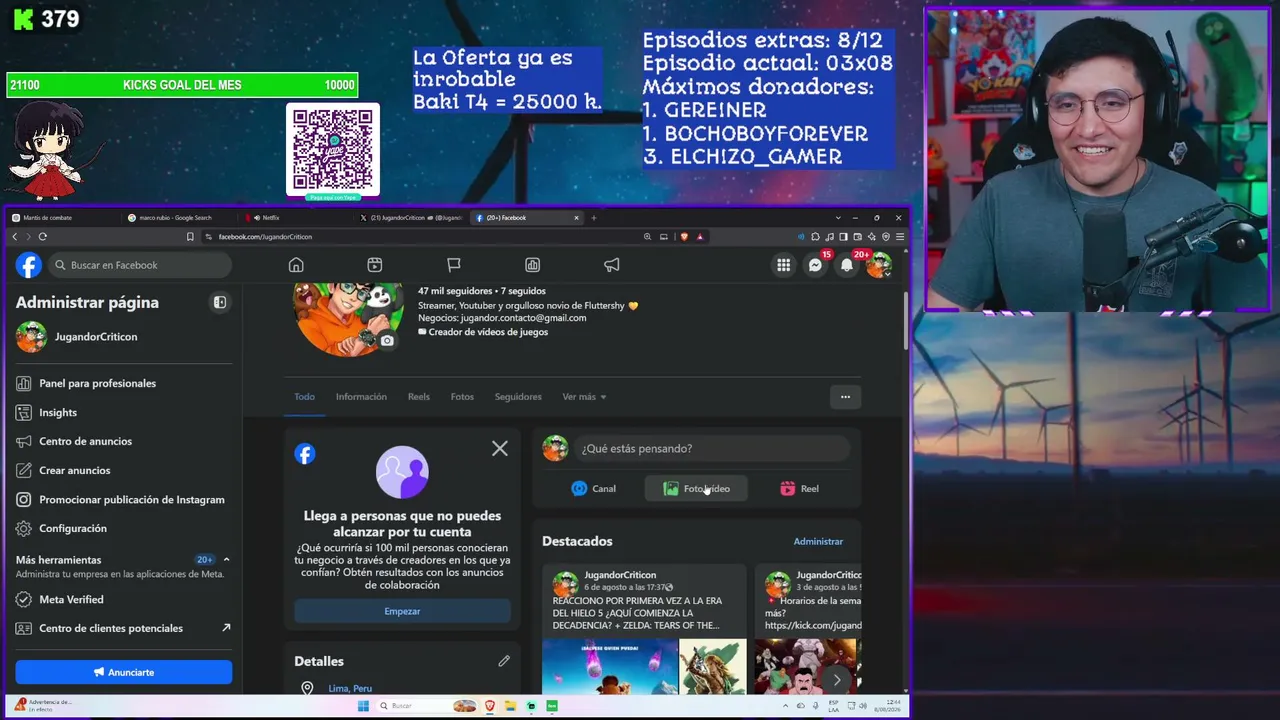Close the collaboration ads suggestion card

pos(500,449)
